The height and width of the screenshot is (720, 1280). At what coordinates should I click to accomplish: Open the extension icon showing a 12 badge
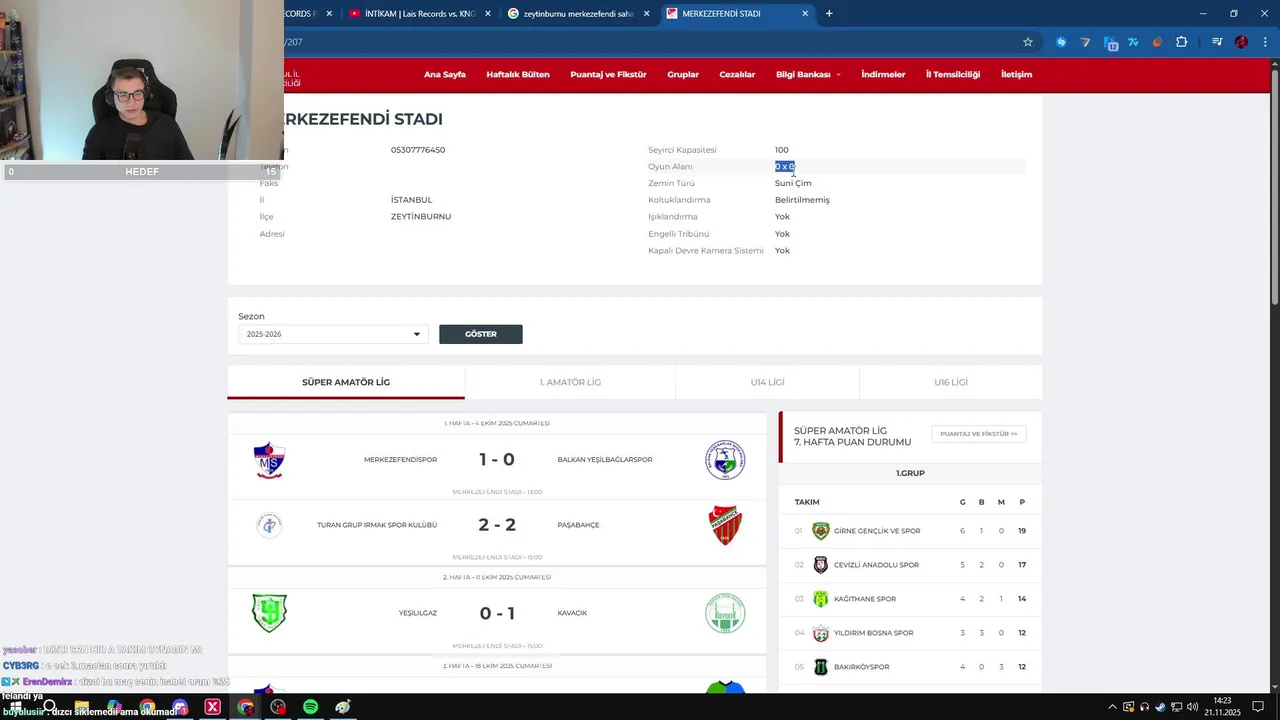1110,42
